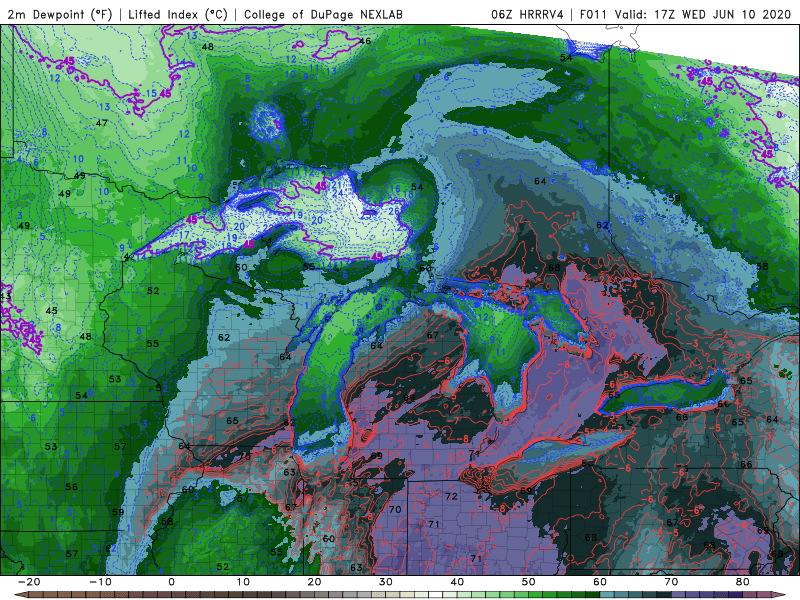Click the '30' color scale label

(386, 582)
